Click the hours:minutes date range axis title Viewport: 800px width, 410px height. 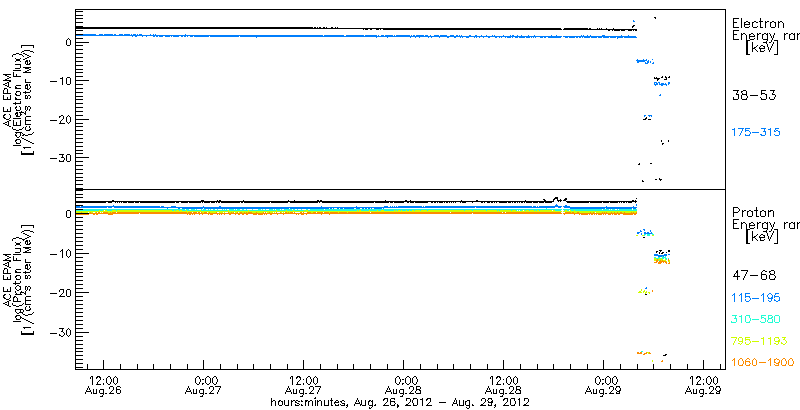400,403
